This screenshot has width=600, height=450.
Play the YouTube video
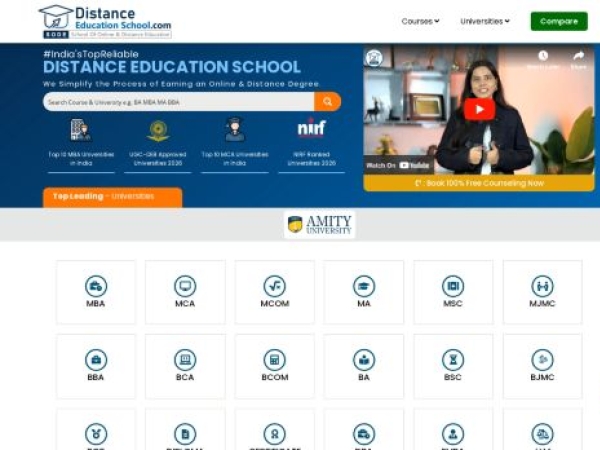pyautogui.click(x=479, y=109)
